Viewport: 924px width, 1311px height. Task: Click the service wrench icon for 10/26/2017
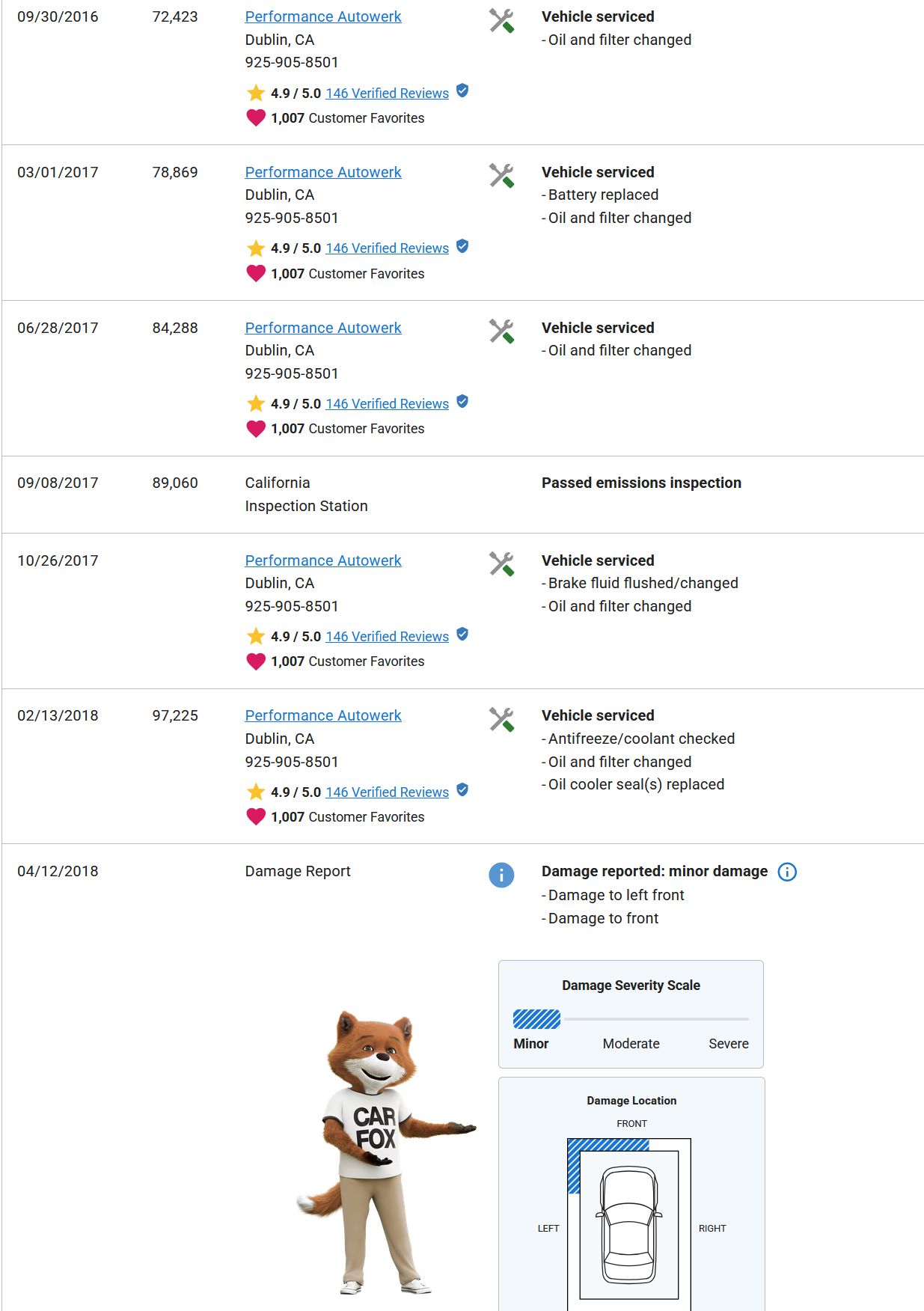[501, 564]
